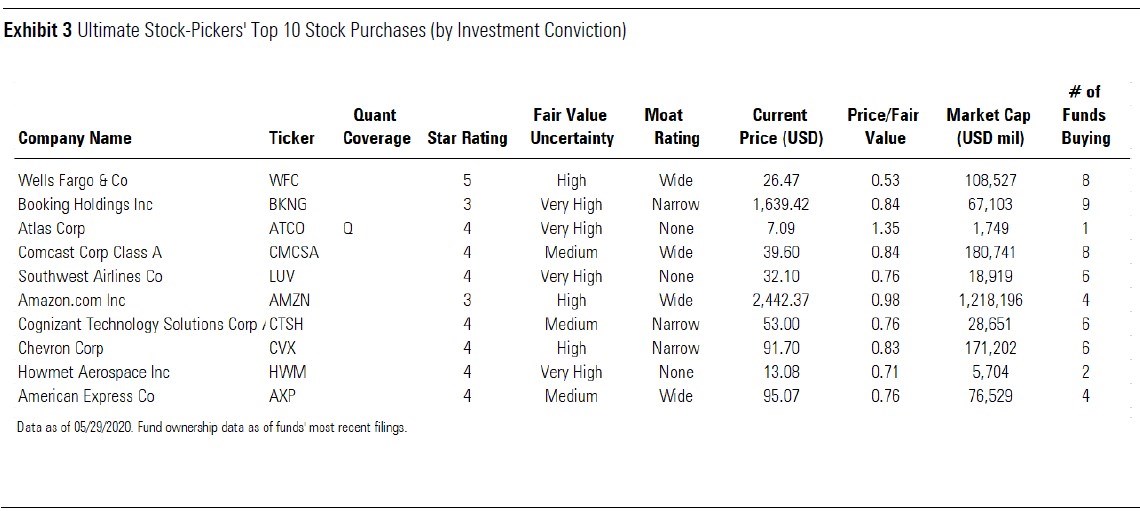Select Howmet Aerospace Inc name
The height and width of the screenshot is (511, 1140).
[94, 373]
